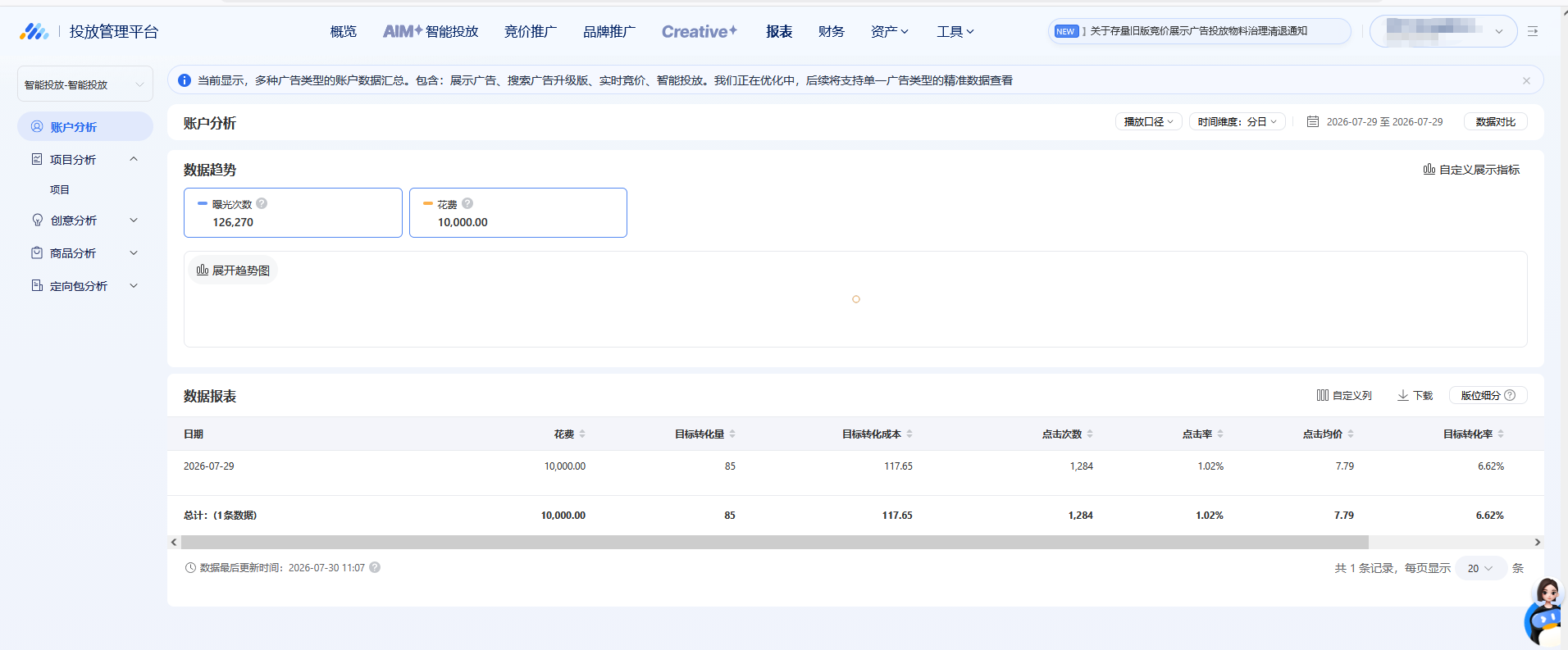
Task: Sort table by 目标转化成本 column
Action: click(909, 434)
